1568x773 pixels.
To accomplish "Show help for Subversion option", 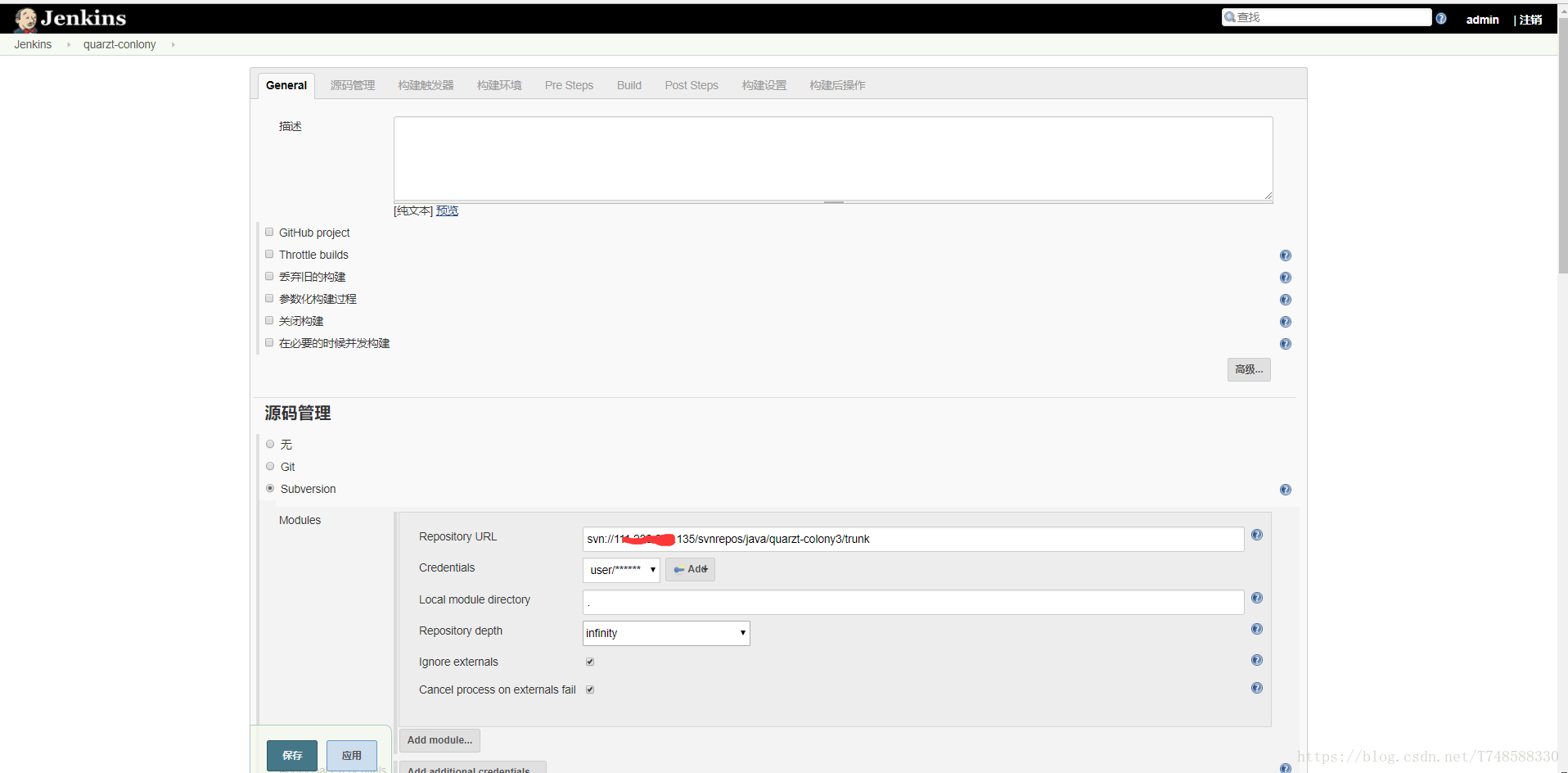I will click(x=1286, y=490).
